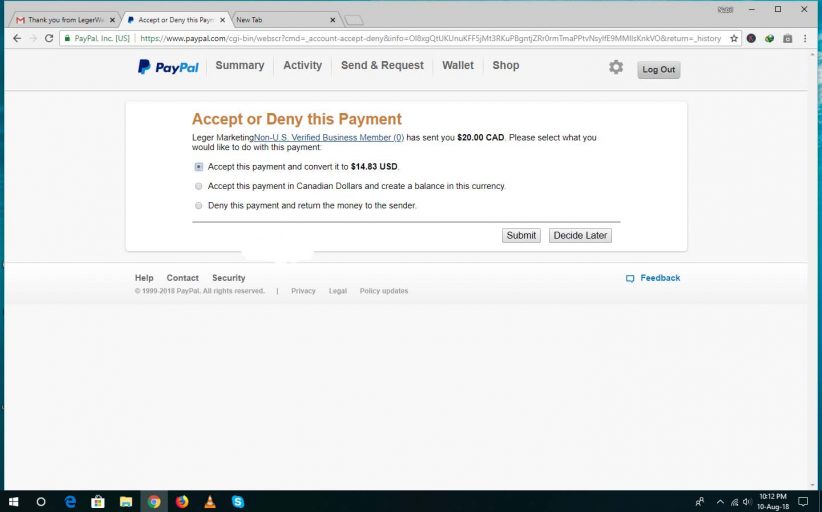
Task: Click the Feedback chat icon
Action: [x=630, y=278]
